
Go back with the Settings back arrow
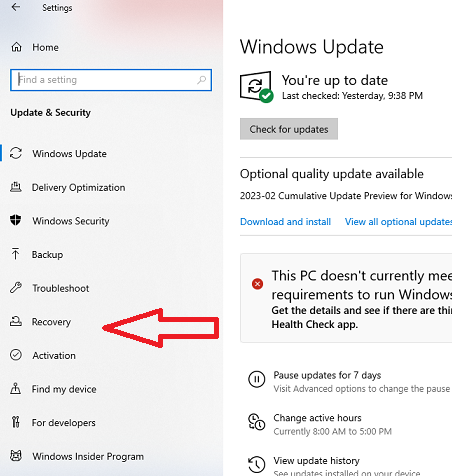tap(16, 7)
